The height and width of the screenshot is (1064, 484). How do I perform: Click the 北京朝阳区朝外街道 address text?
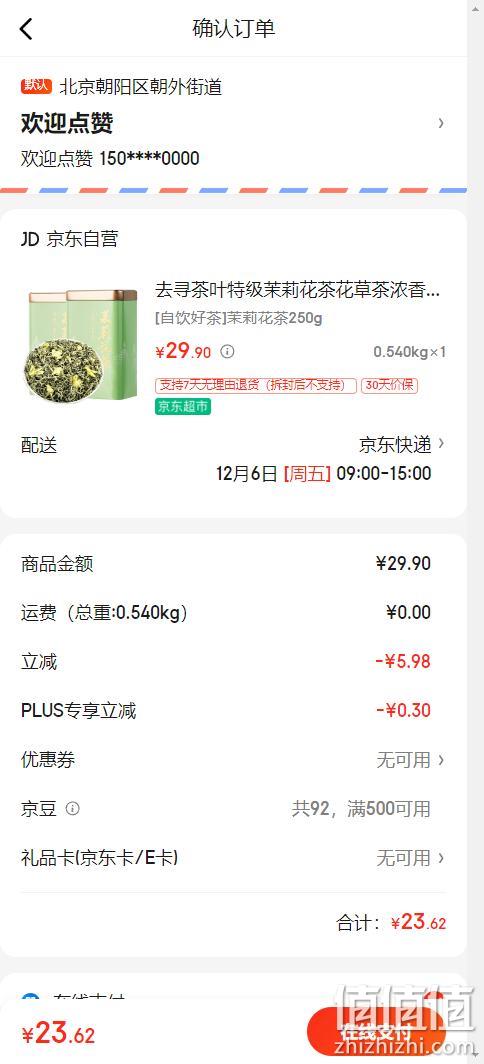pos(141,86)
